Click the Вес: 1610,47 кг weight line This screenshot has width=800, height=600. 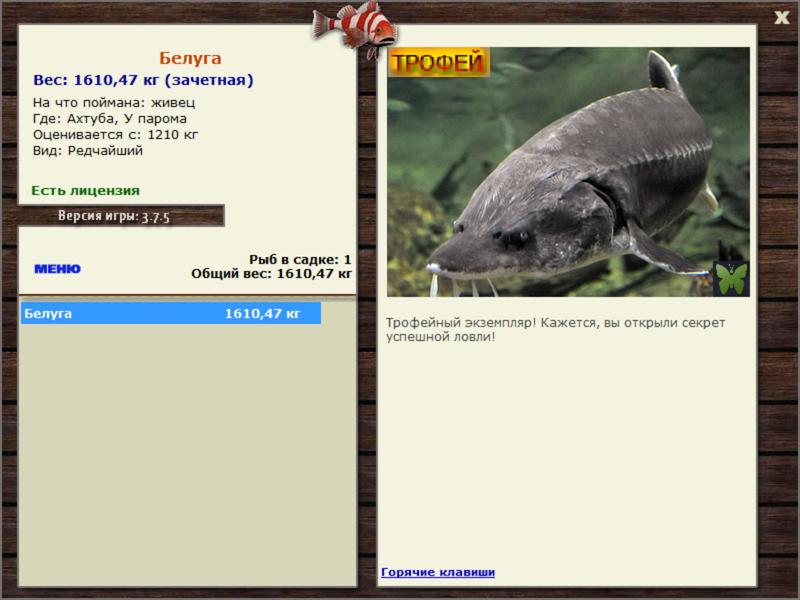pyautogui.click(x=143, y=80)
